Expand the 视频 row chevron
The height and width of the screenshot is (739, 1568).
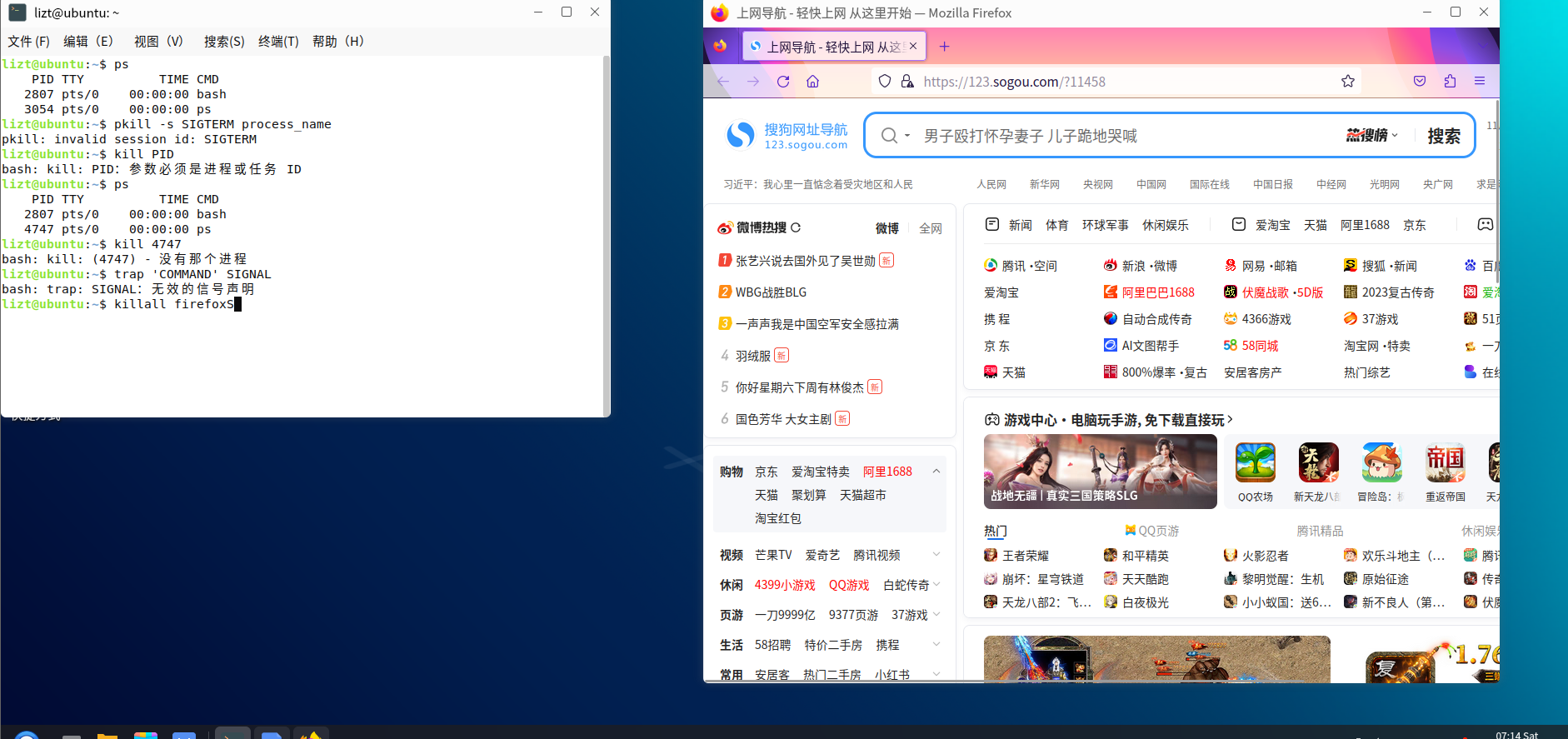936,555
